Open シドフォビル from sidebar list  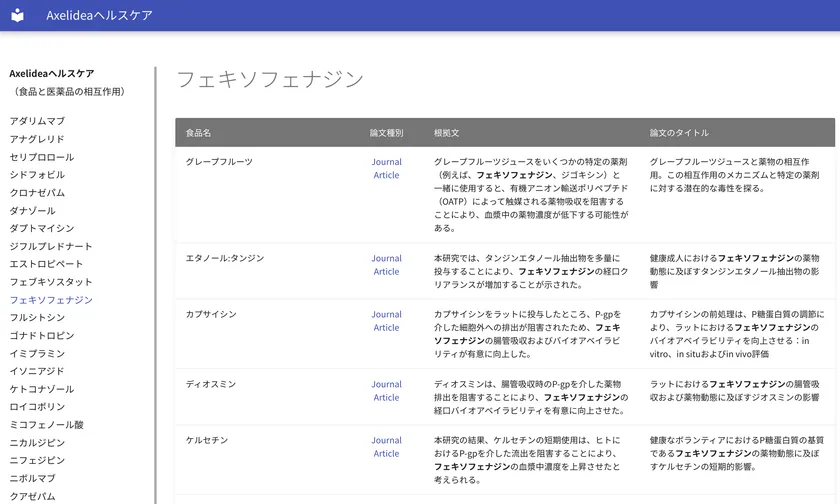(x=37, y=175)
